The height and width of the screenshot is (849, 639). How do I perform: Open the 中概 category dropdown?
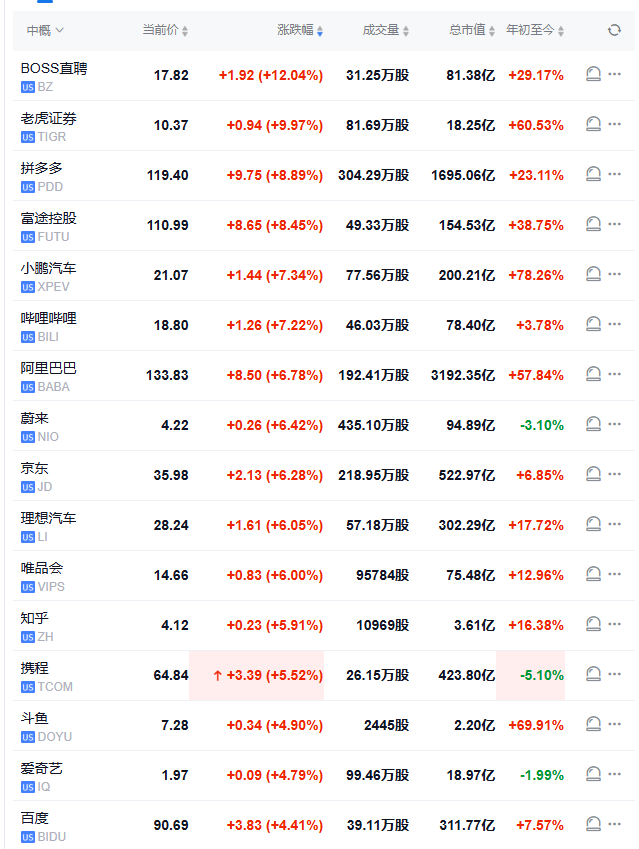coord(45,31)
